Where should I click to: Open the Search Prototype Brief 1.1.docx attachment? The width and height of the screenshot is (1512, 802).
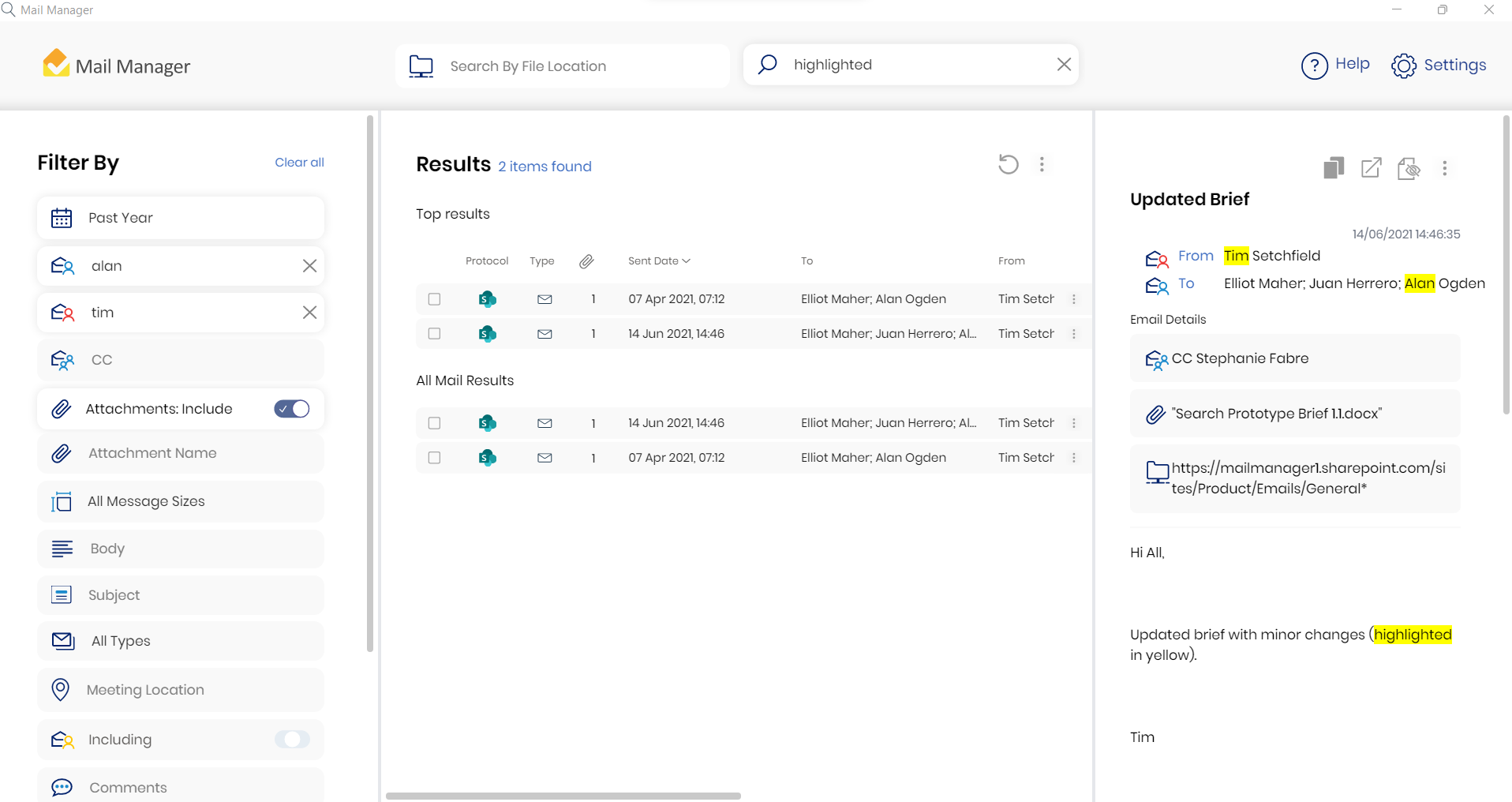[x=1276, y=414]
